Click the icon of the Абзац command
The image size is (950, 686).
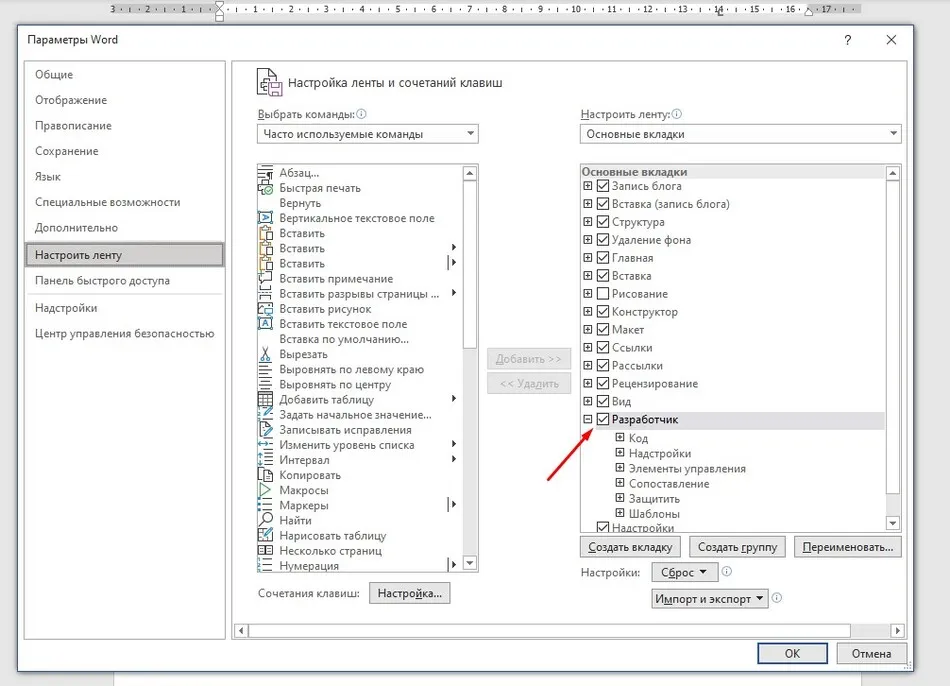(x=265, y=173)
